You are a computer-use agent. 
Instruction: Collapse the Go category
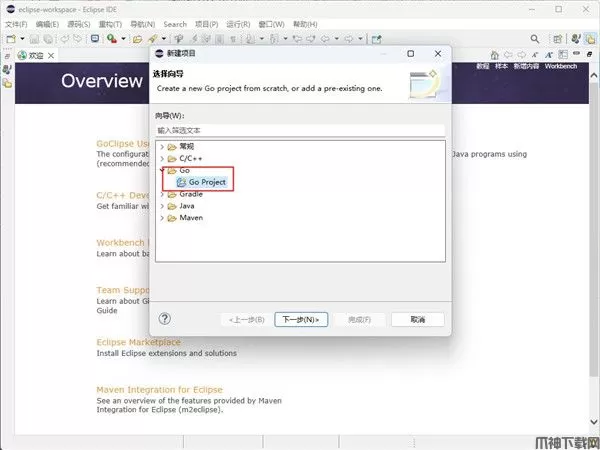[x=162, y=171]
